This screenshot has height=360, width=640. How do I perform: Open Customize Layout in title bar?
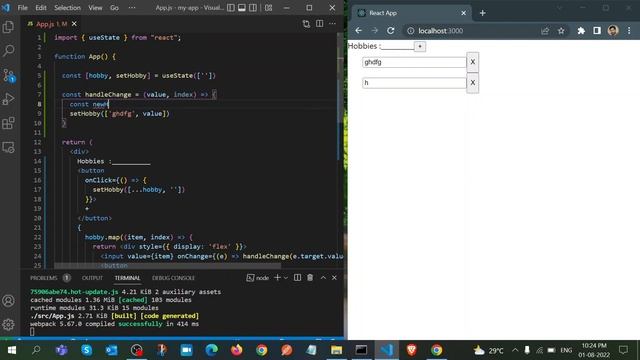point(268,8)
